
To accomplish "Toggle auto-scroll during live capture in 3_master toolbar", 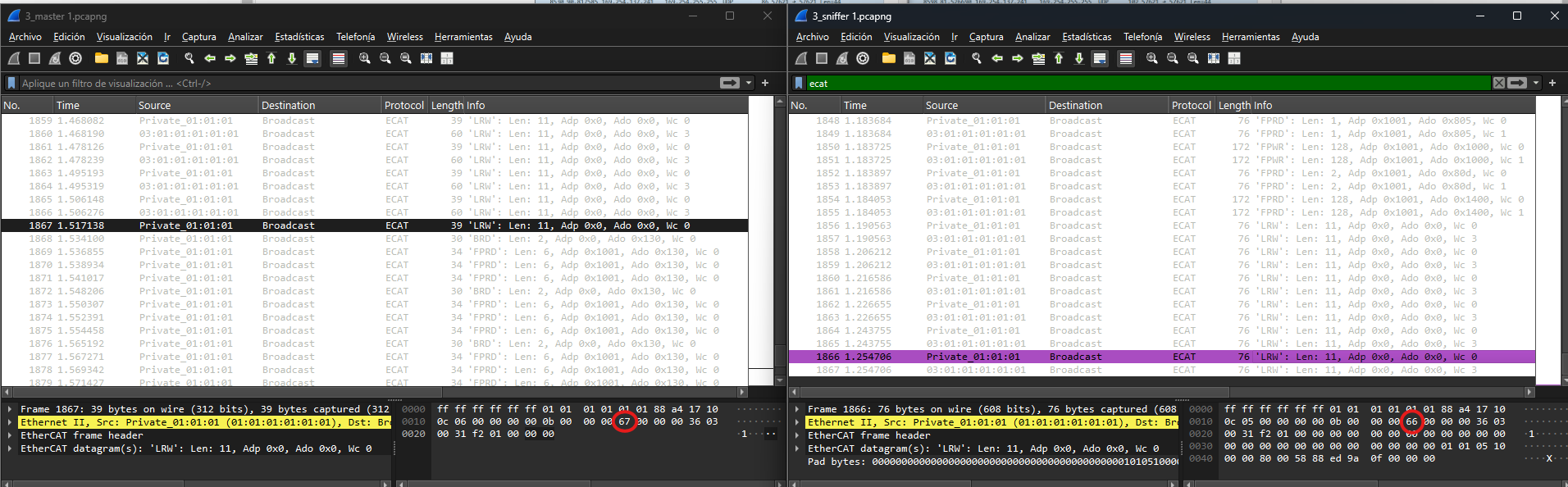I will point(312,58).
